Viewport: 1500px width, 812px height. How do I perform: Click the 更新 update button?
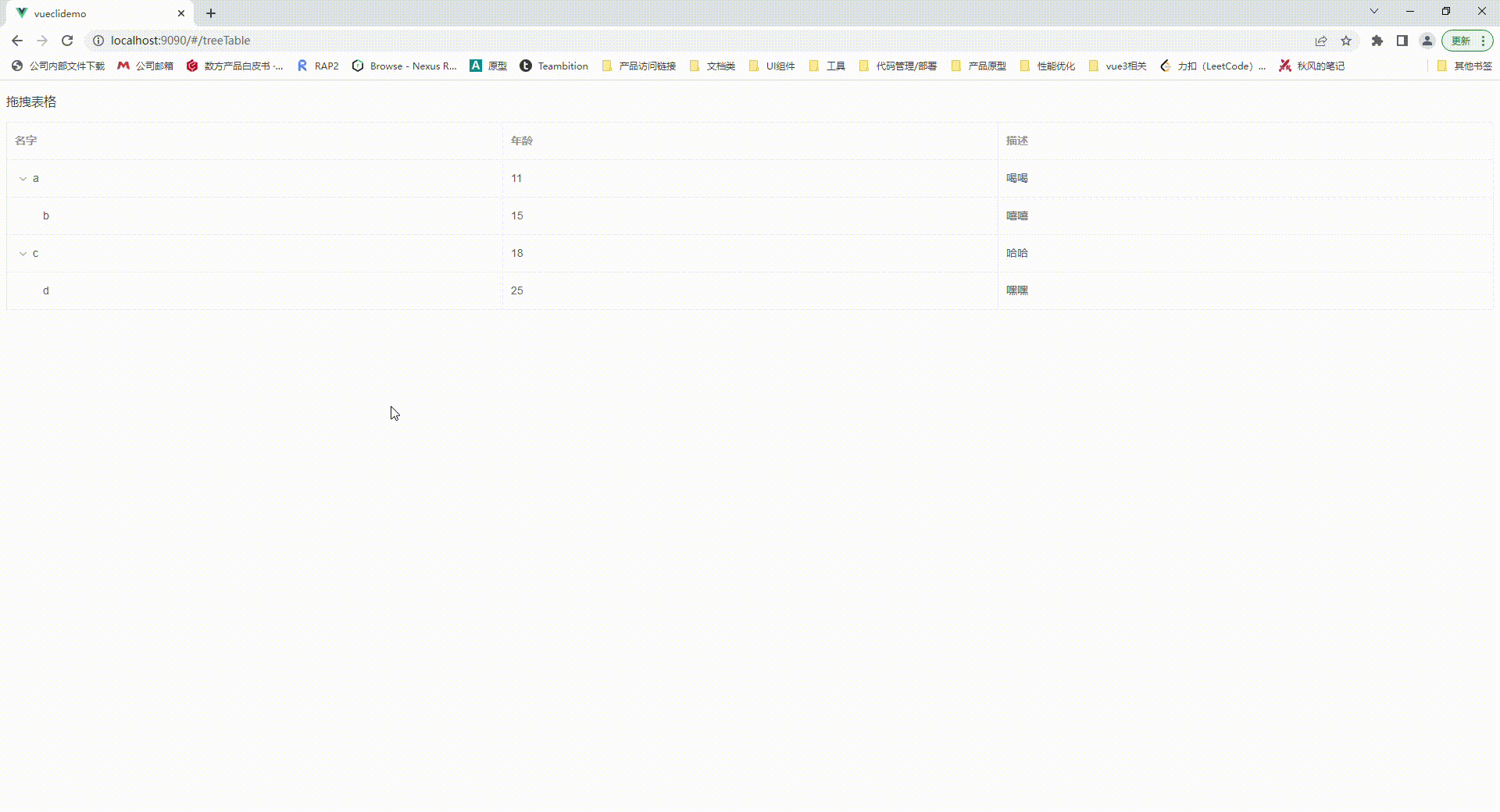pyautogui.click(x=1460, y=41)
